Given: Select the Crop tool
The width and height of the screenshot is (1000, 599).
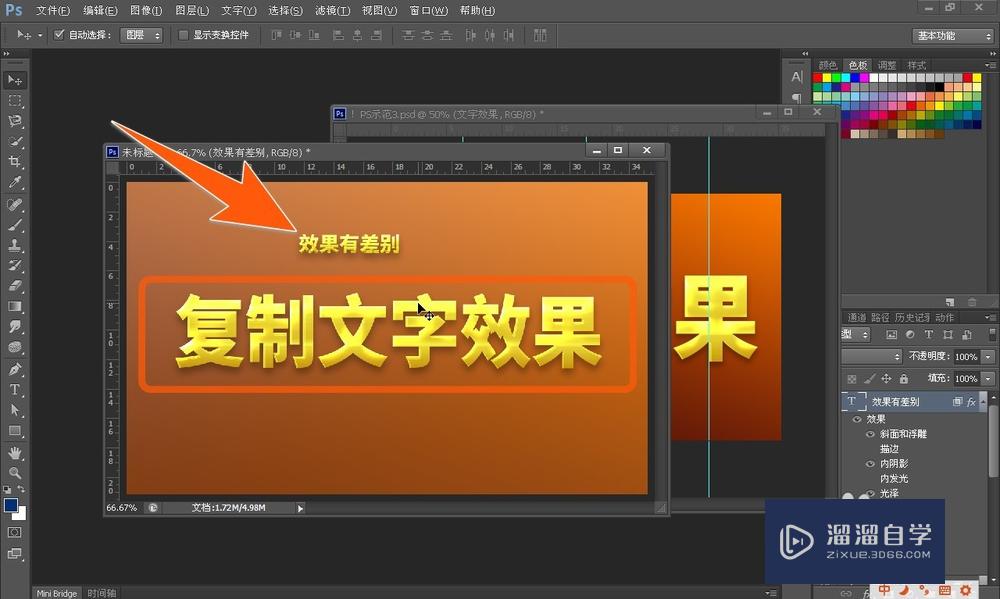Looking at the screenshot, I should (15, 162).
